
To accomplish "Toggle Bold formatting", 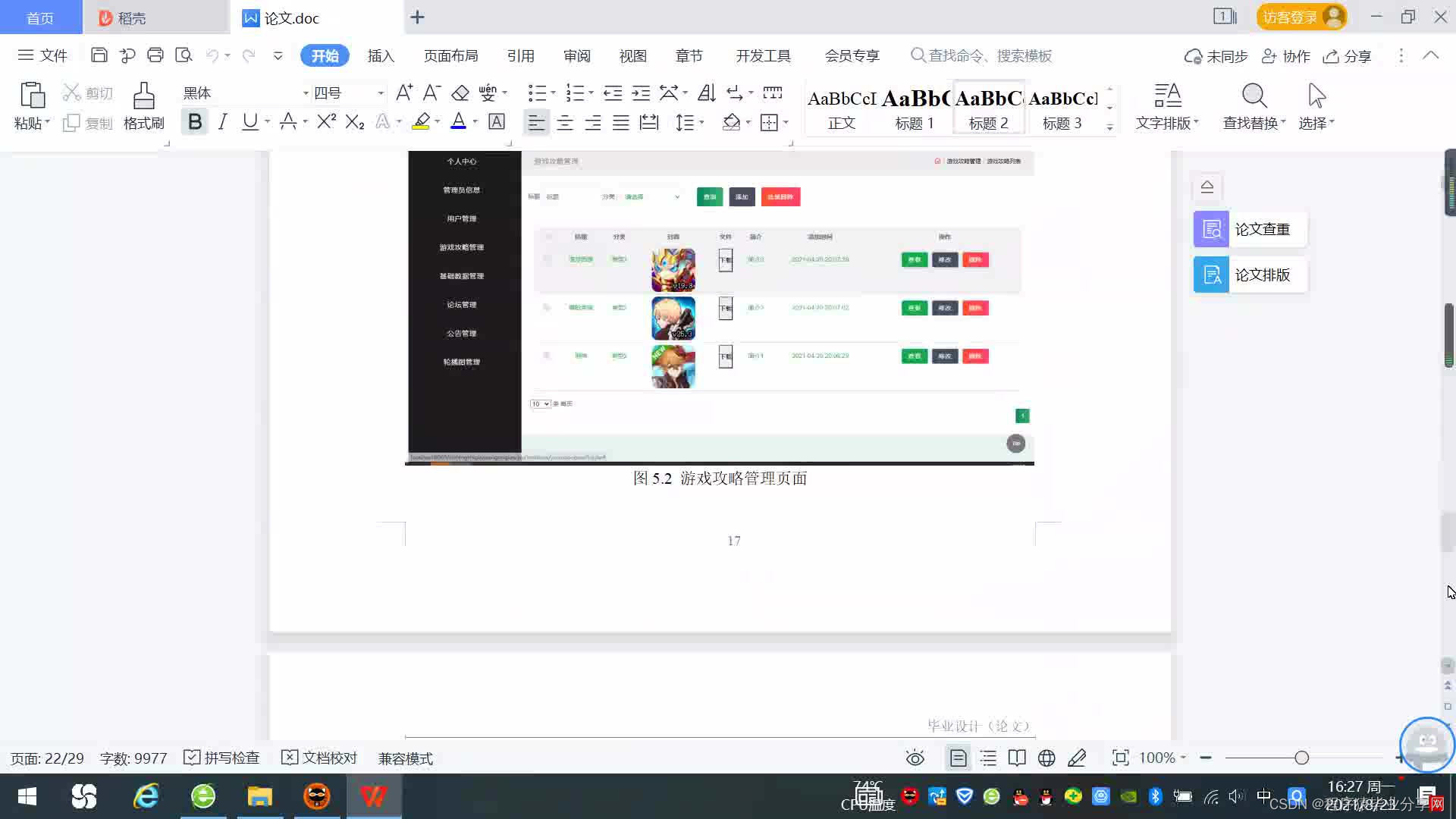I will tap(195, 121).
